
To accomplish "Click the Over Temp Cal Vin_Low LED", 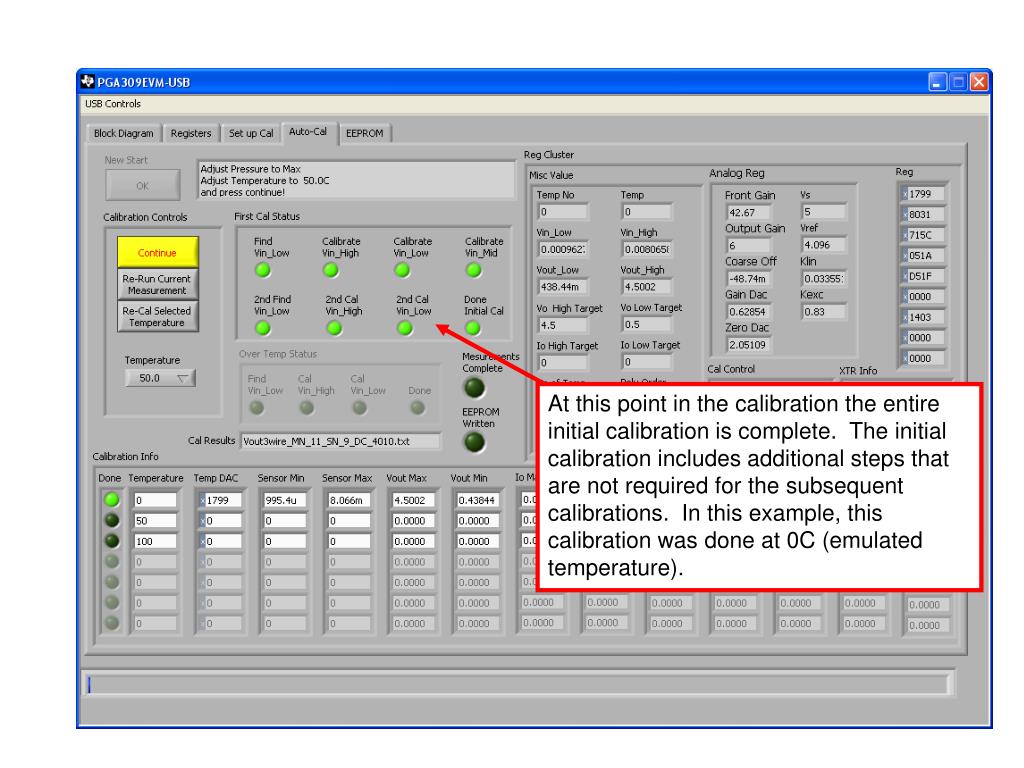I will pos(359,408).
